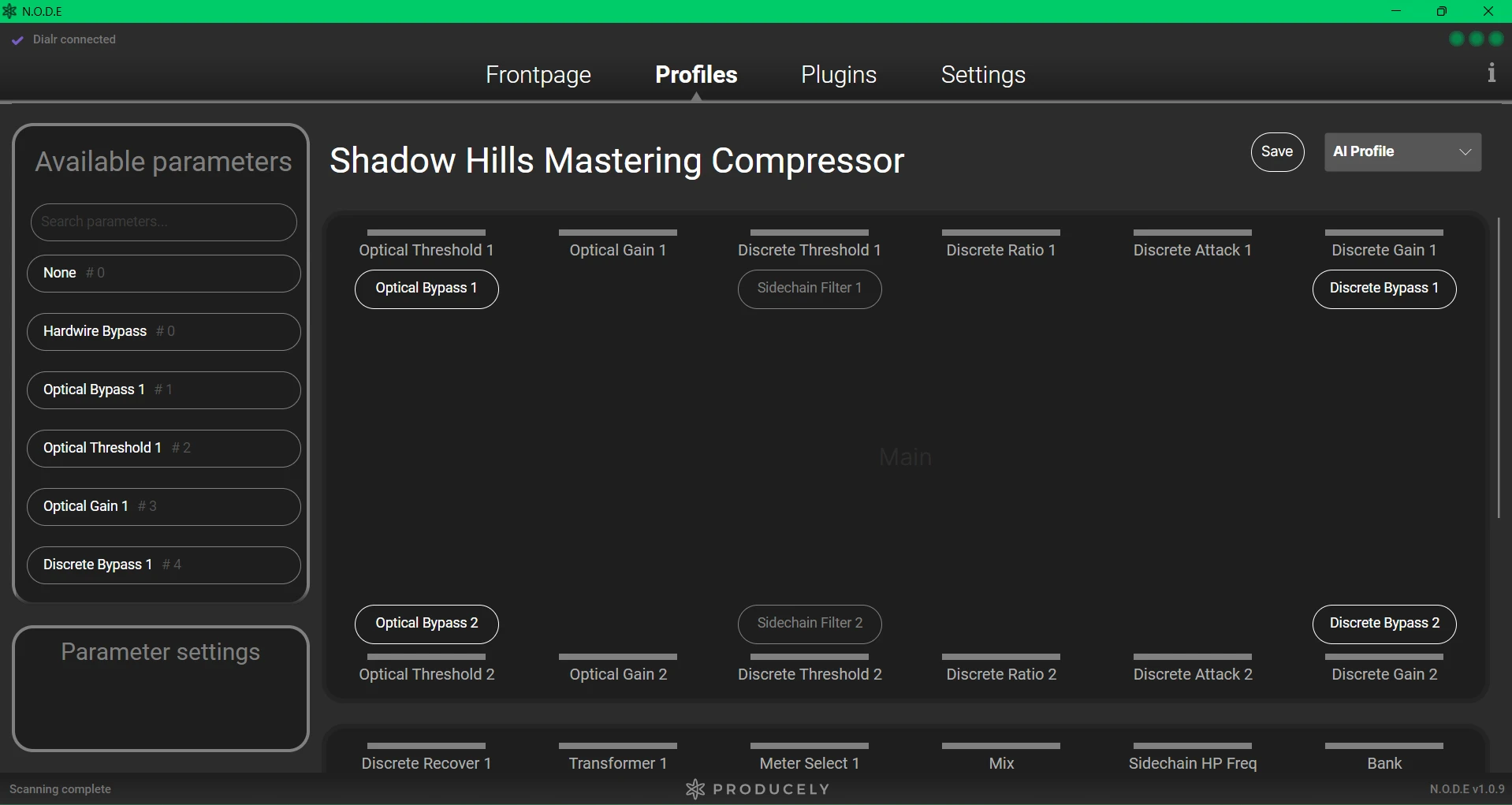Viewport: 1512px width, 805px height.
Task: Enable Sidechain Filter 2
Action: click(810, 624)
